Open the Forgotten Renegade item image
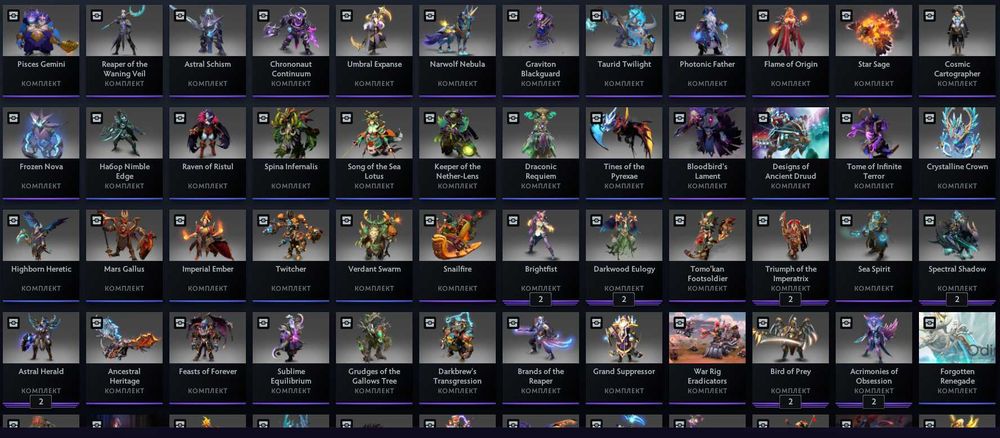Image resolution: width=1000 pixels, height=438 pixels. point(957,337)
